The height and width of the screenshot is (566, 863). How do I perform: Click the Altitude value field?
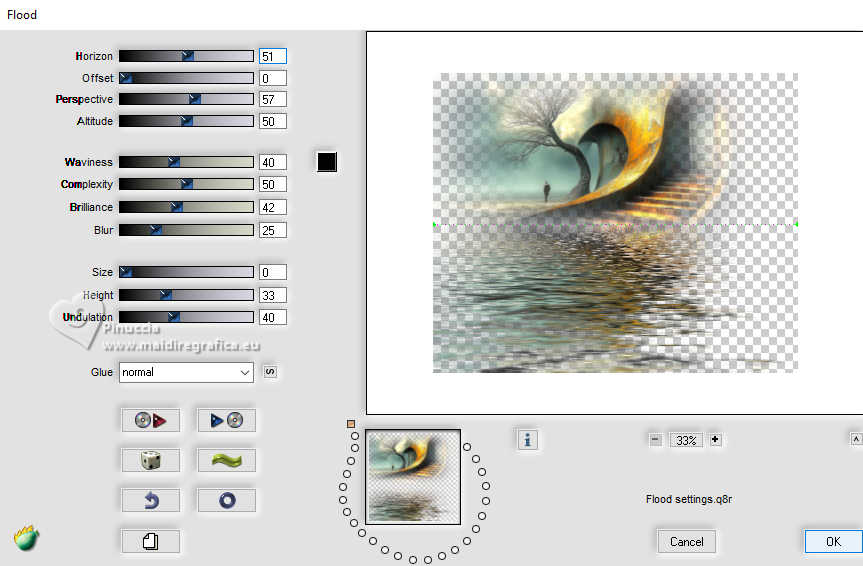point(272,121)
